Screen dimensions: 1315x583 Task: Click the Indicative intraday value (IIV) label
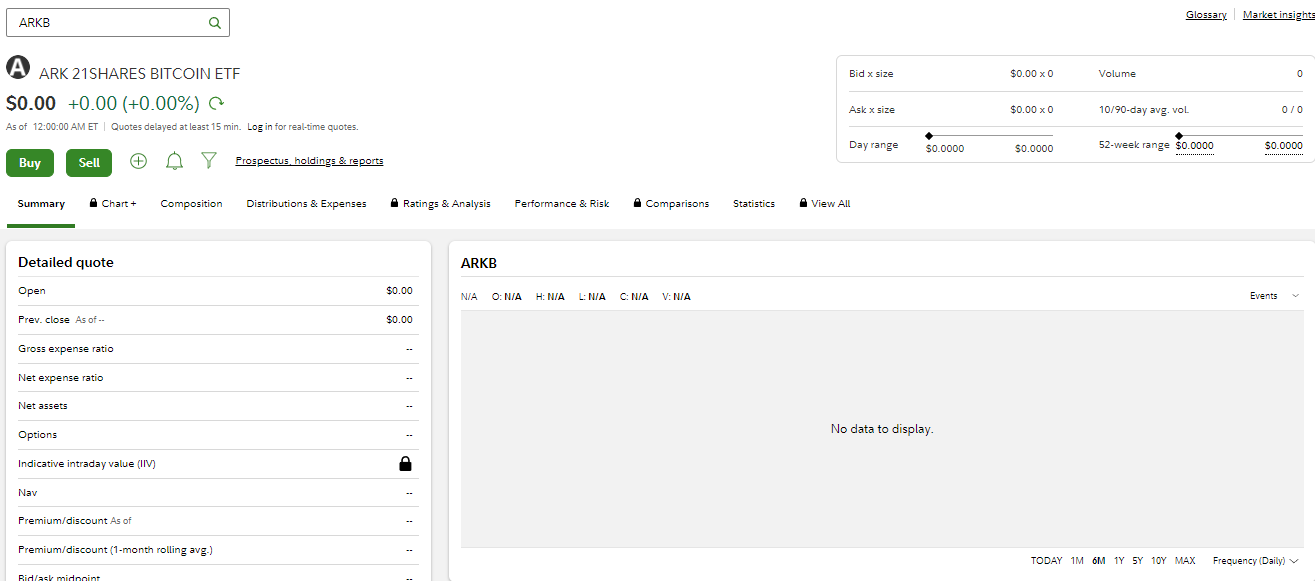pos(87,464)
